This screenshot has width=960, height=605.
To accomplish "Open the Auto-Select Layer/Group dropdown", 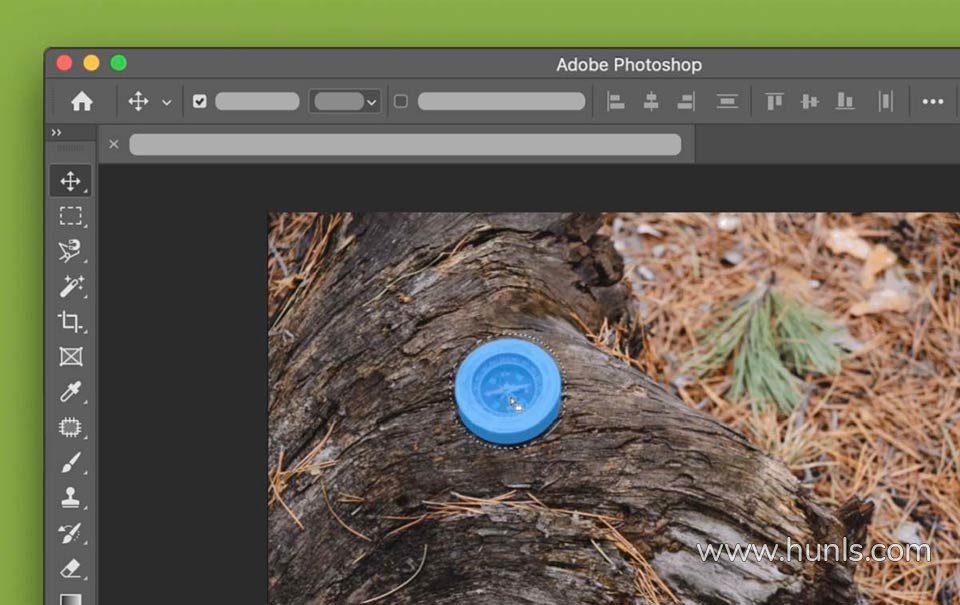I will 345,101.
